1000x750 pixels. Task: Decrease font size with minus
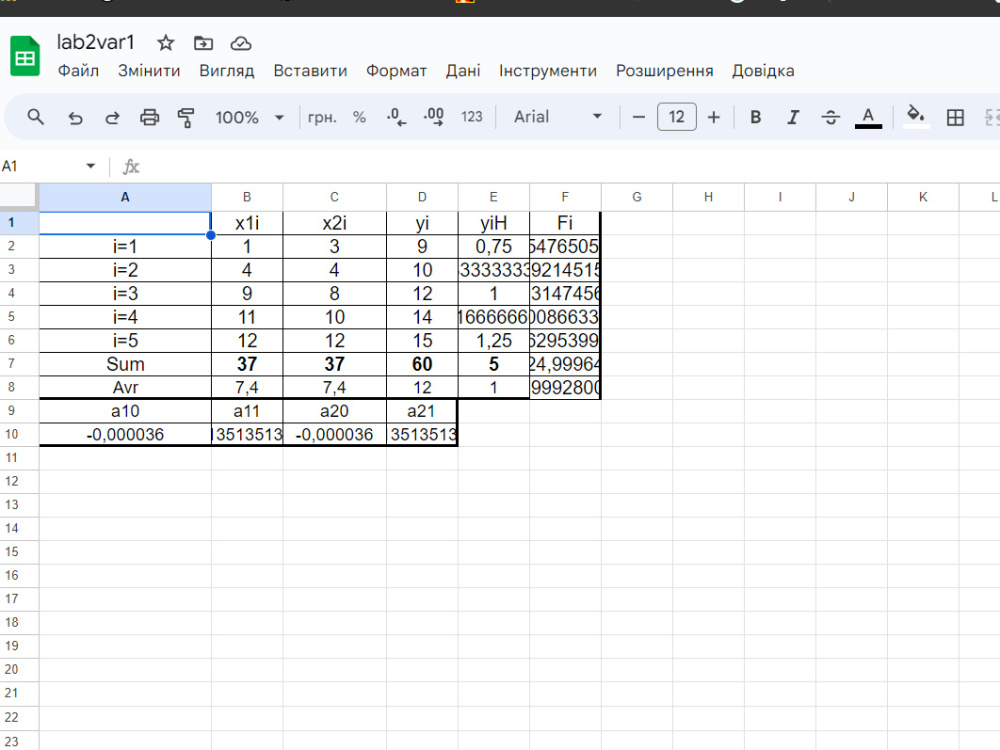coord(638,117)
